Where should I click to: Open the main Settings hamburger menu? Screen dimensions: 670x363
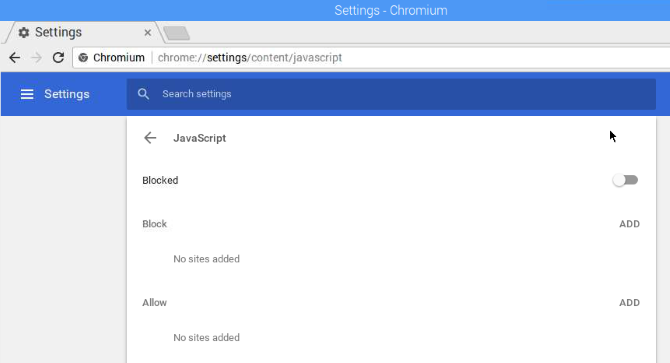(27, 94)
